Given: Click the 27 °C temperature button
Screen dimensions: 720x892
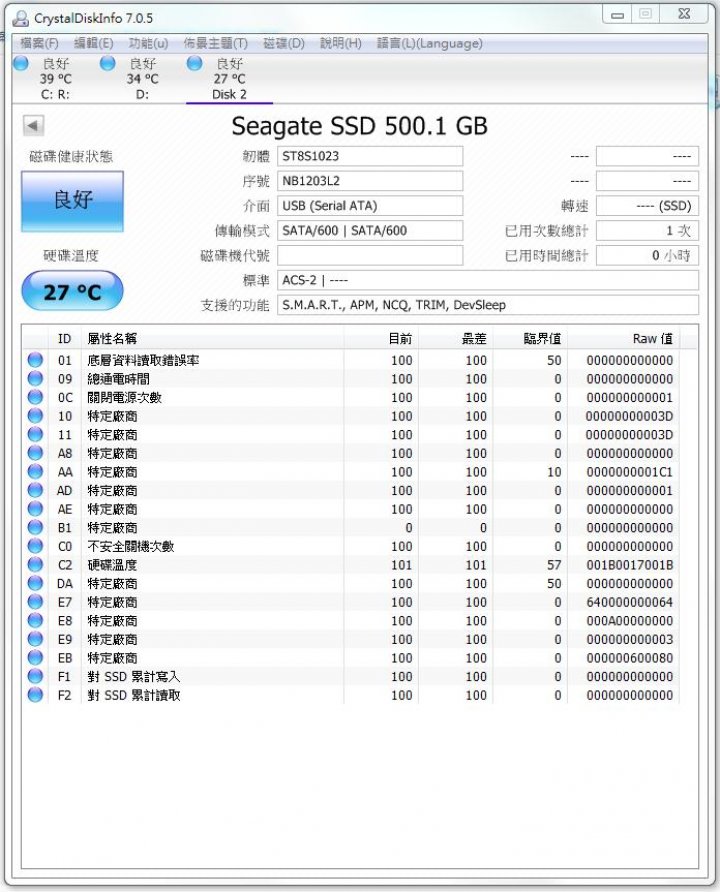Looking at the screenshot, I should click(72, 291).
